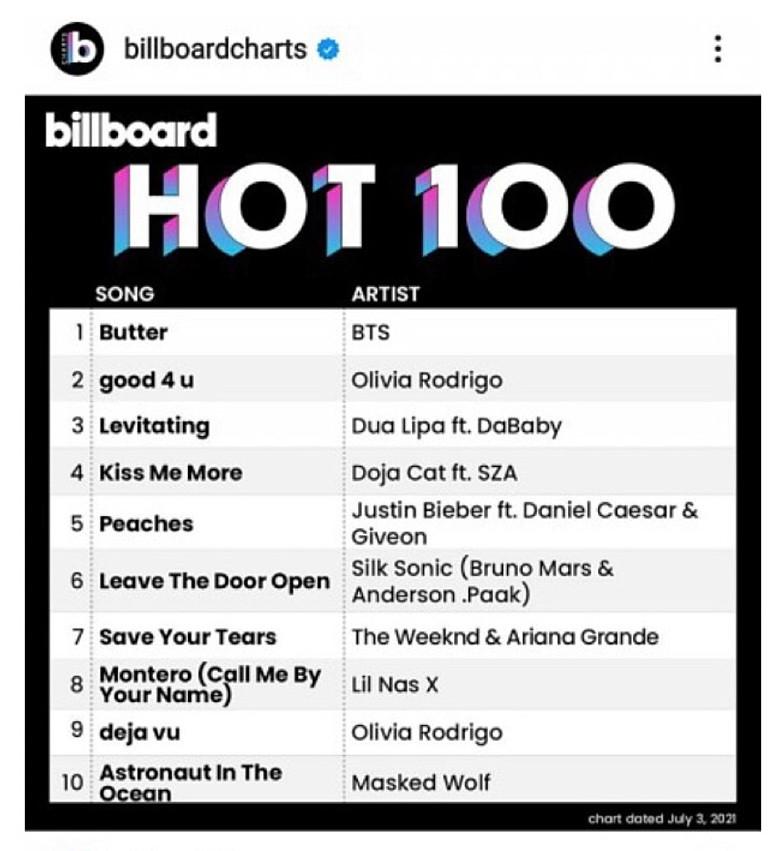Select Lil Nas X artist entry
The height and width of the screenshot is (851, 773).
point(394,685)
